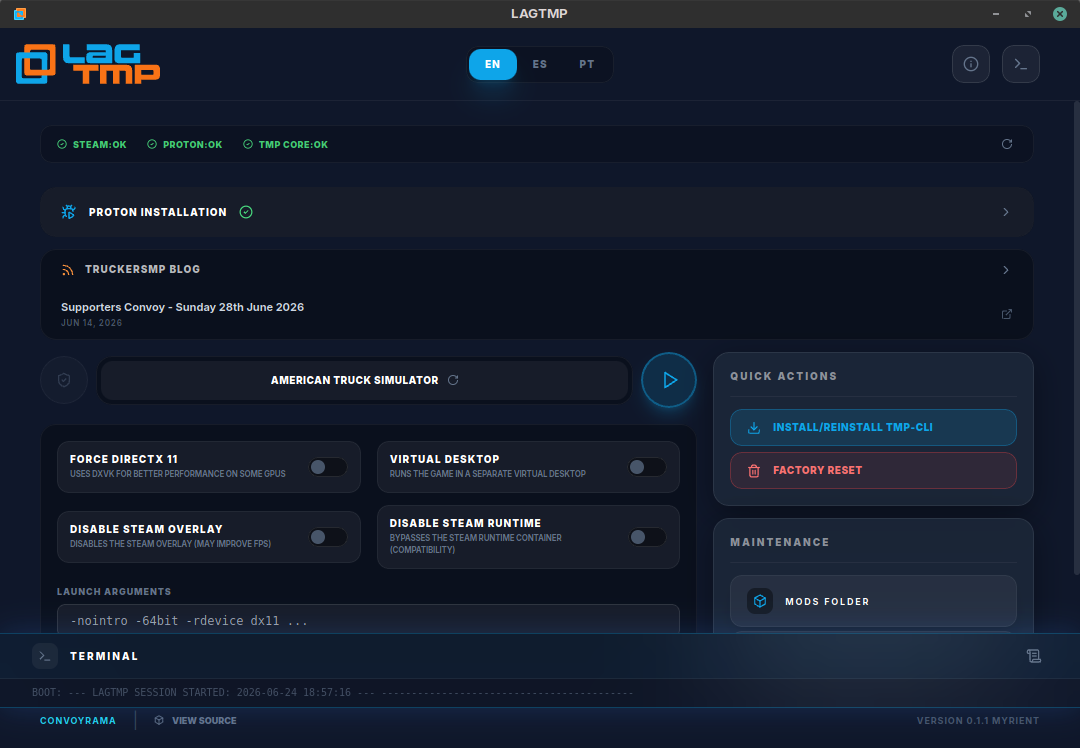Click the Terminal panel header
This screenshot has height=748, width=1080.
[539, 656]
